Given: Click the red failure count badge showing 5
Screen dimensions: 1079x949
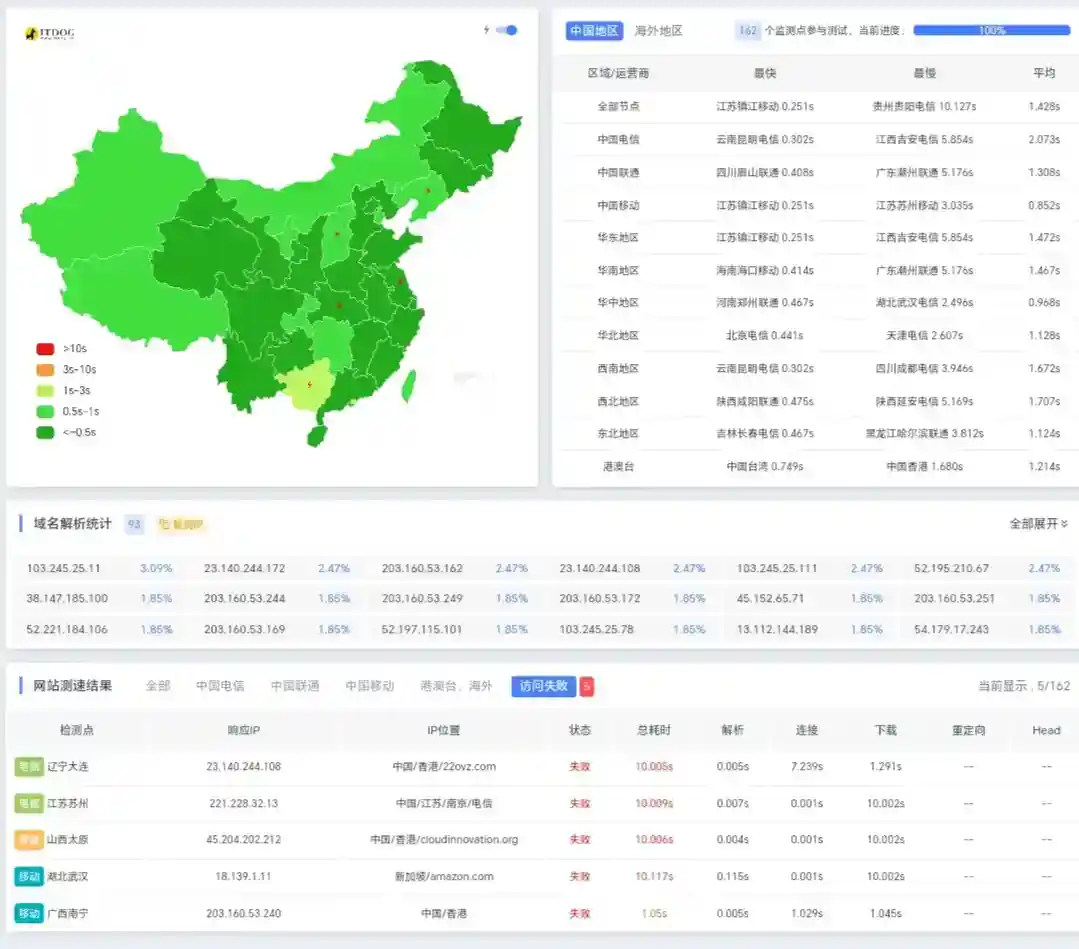Looking at the screenshot, I should pos(587,686).
